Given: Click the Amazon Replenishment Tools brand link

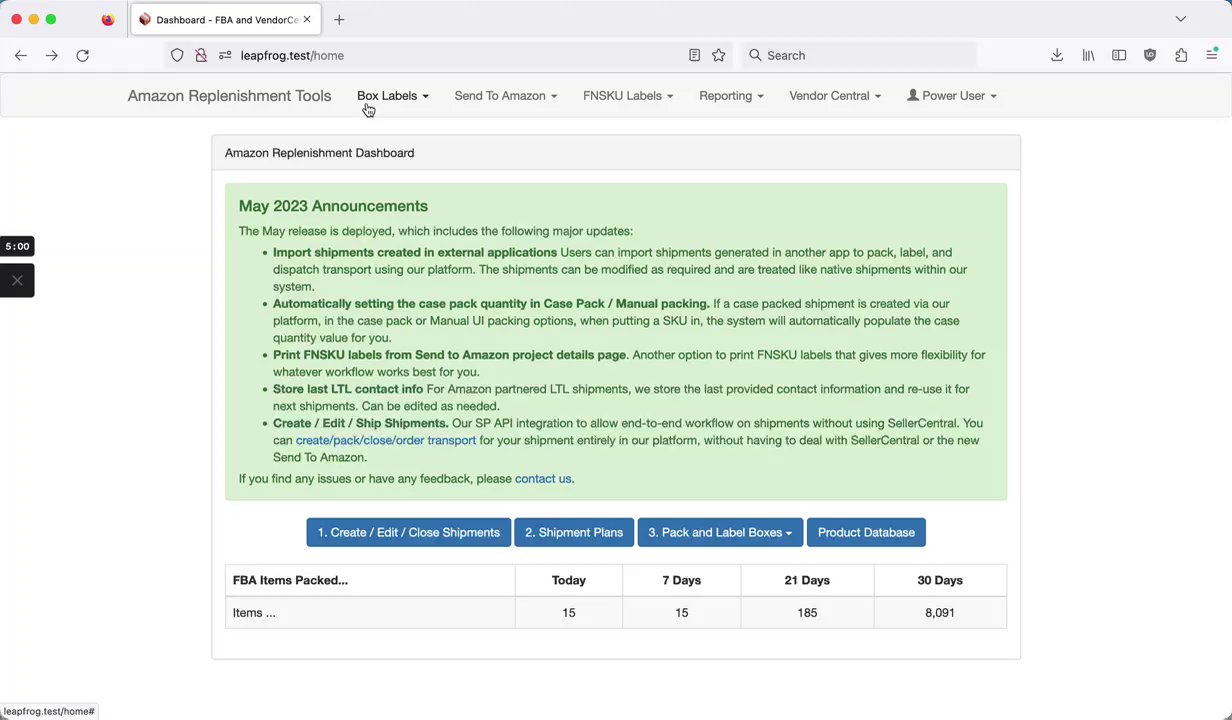Looking at the screenshot, I should click(229, 96).
